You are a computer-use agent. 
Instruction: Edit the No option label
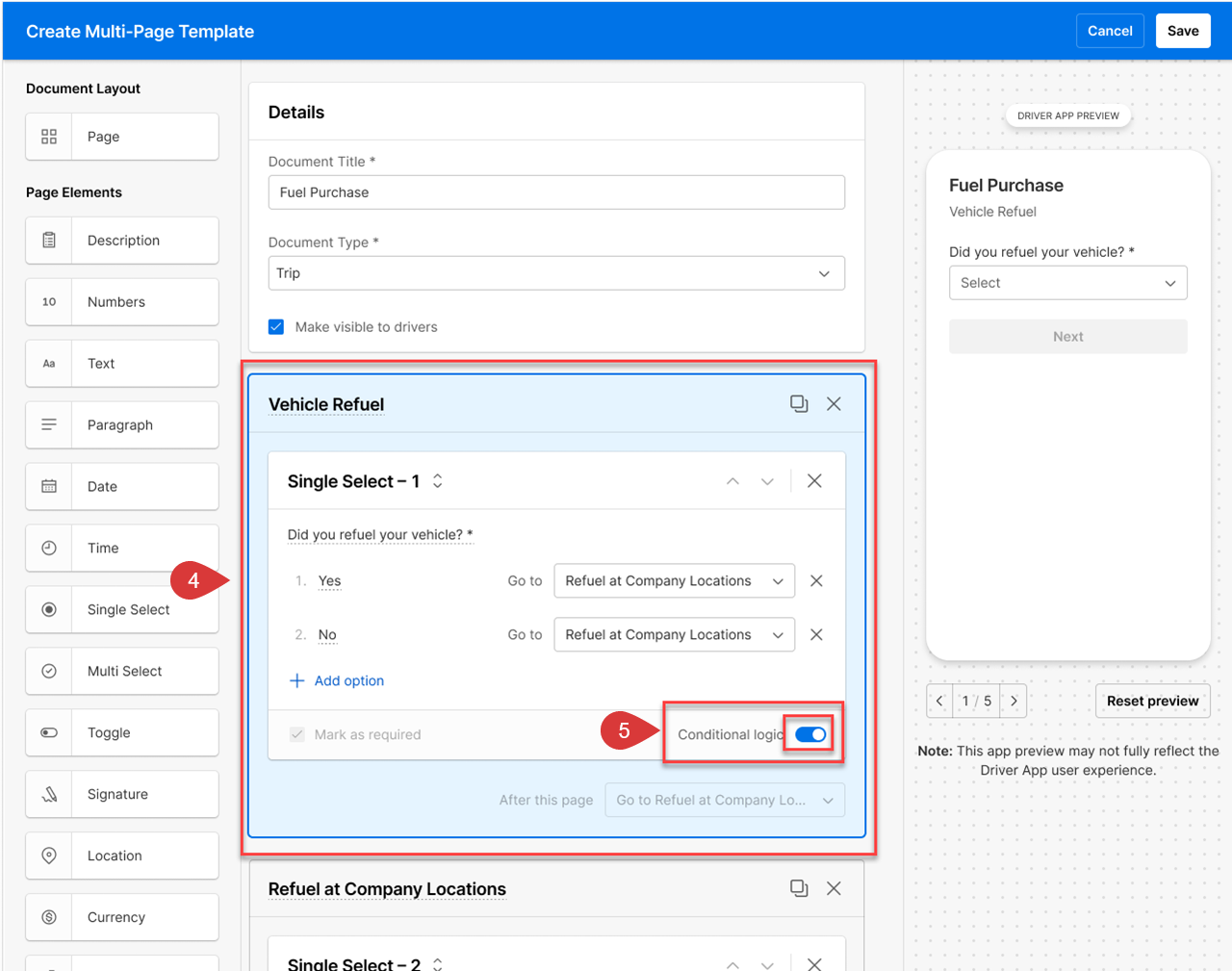pyautogui.click(x=327, y=635)
